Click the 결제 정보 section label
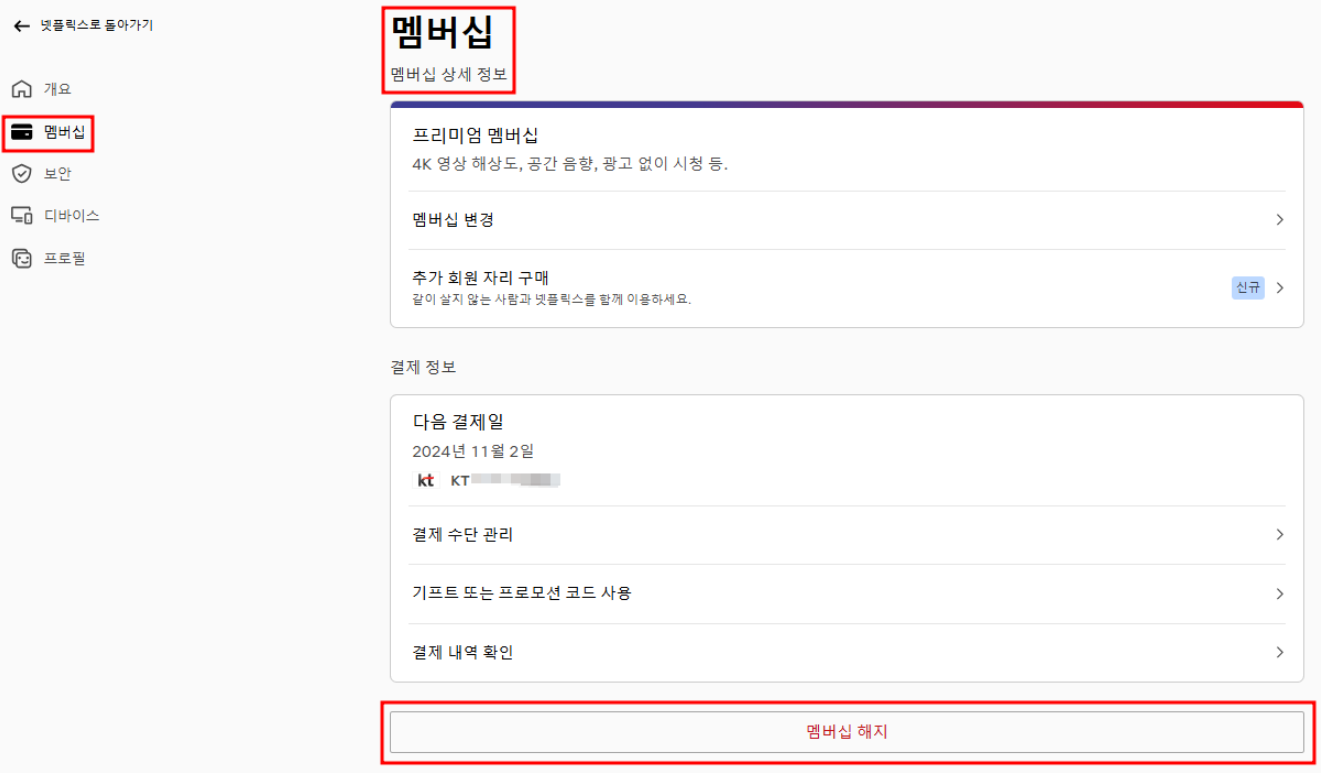The height and width of the screenshot is (773, 1321). (x=423, y=367)
